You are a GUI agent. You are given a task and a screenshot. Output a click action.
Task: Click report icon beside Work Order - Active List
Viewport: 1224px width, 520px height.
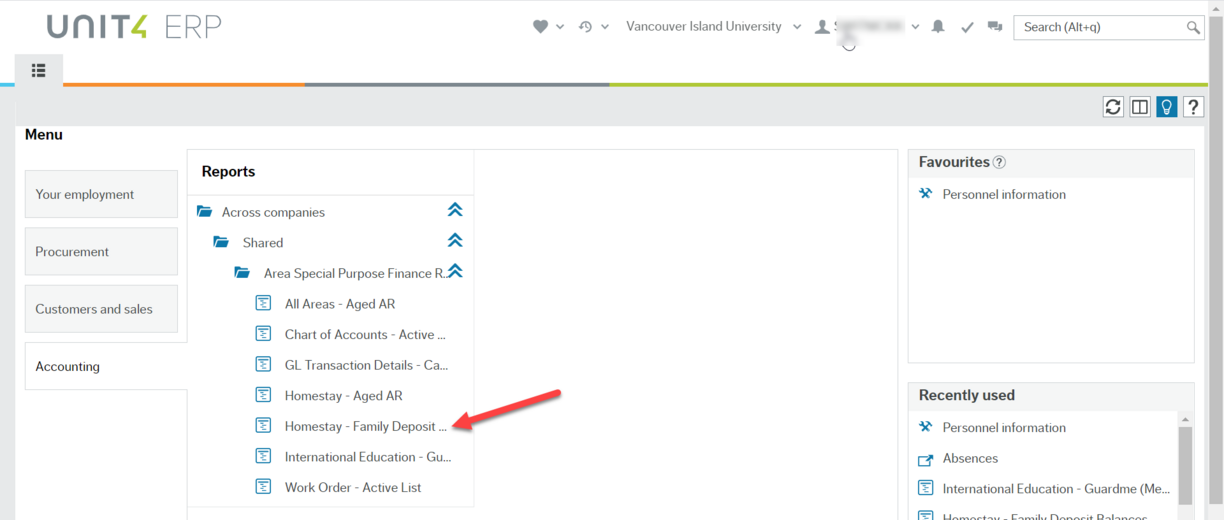(x=264, y=487)
